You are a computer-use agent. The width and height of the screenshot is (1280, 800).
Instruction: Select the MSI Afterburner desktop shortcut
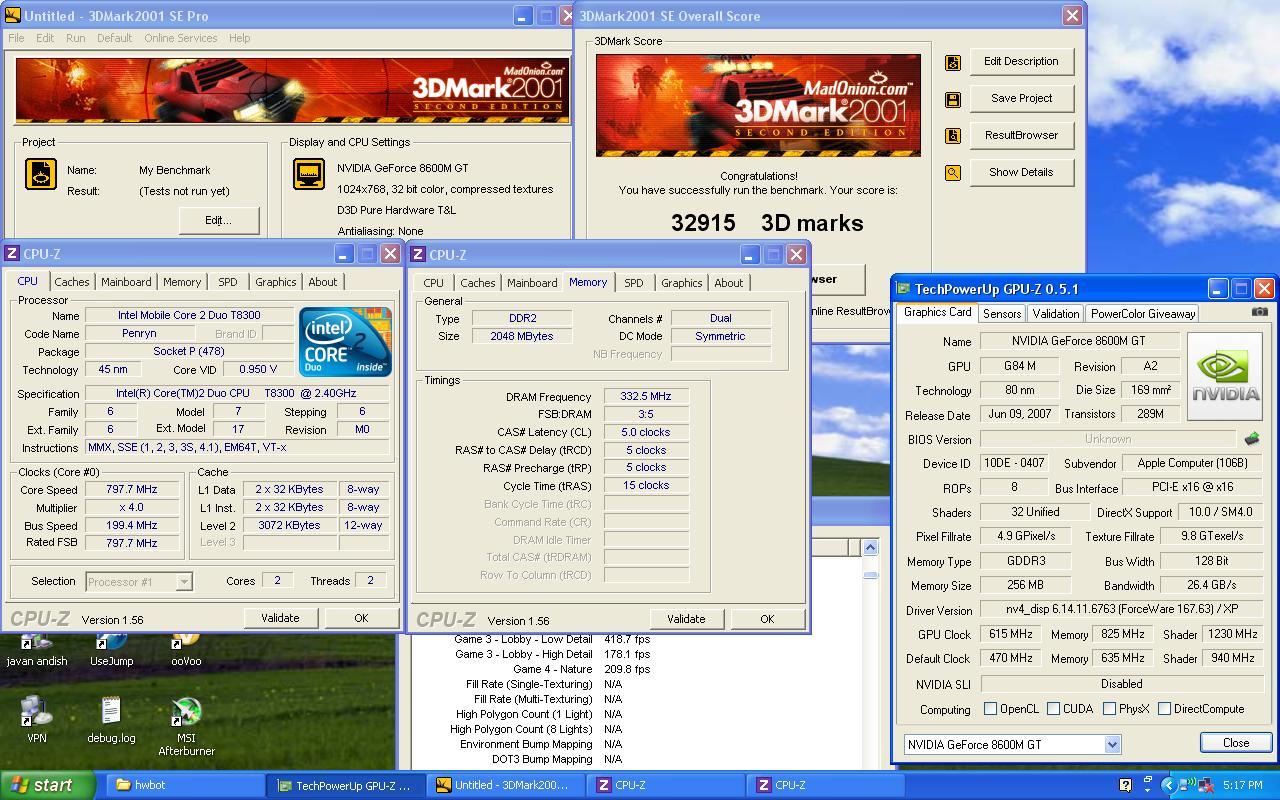point(186,726)
